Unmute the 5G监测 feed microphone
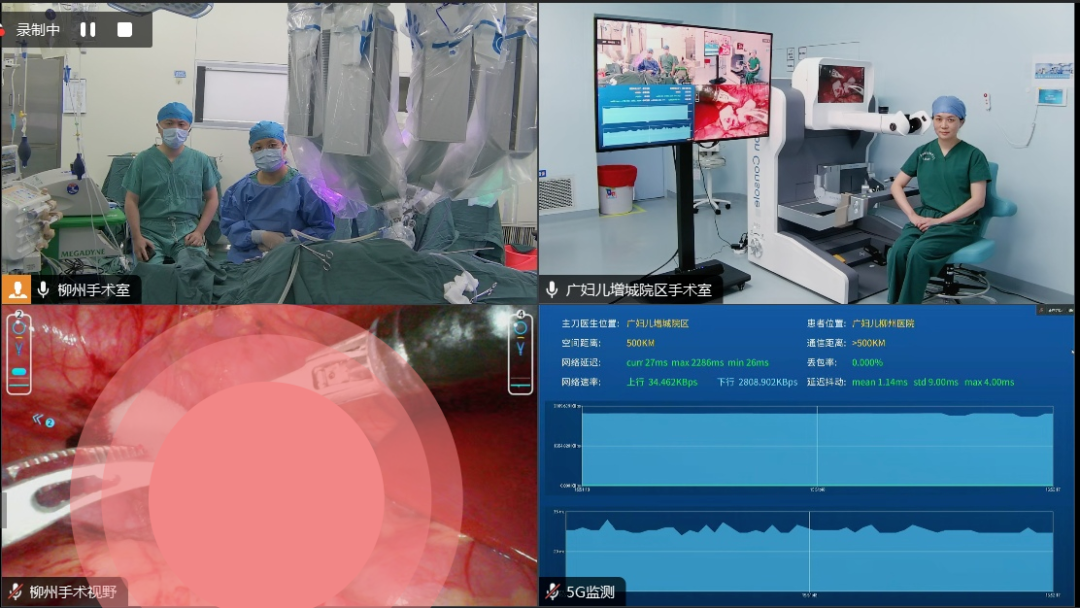 (x=552, y=592)
